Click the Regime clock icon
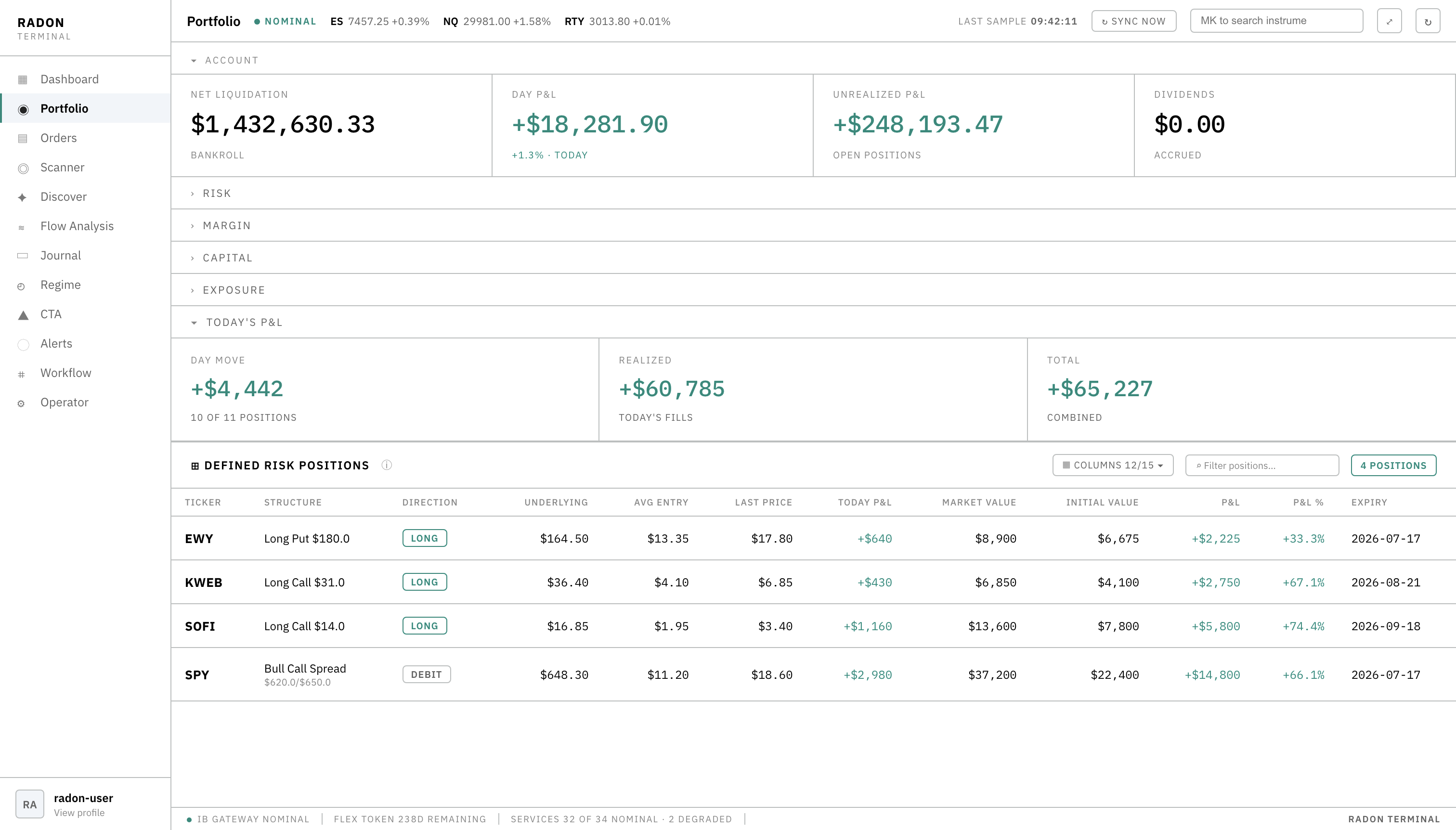This screenshot has width=1456, height=830. 21,286
